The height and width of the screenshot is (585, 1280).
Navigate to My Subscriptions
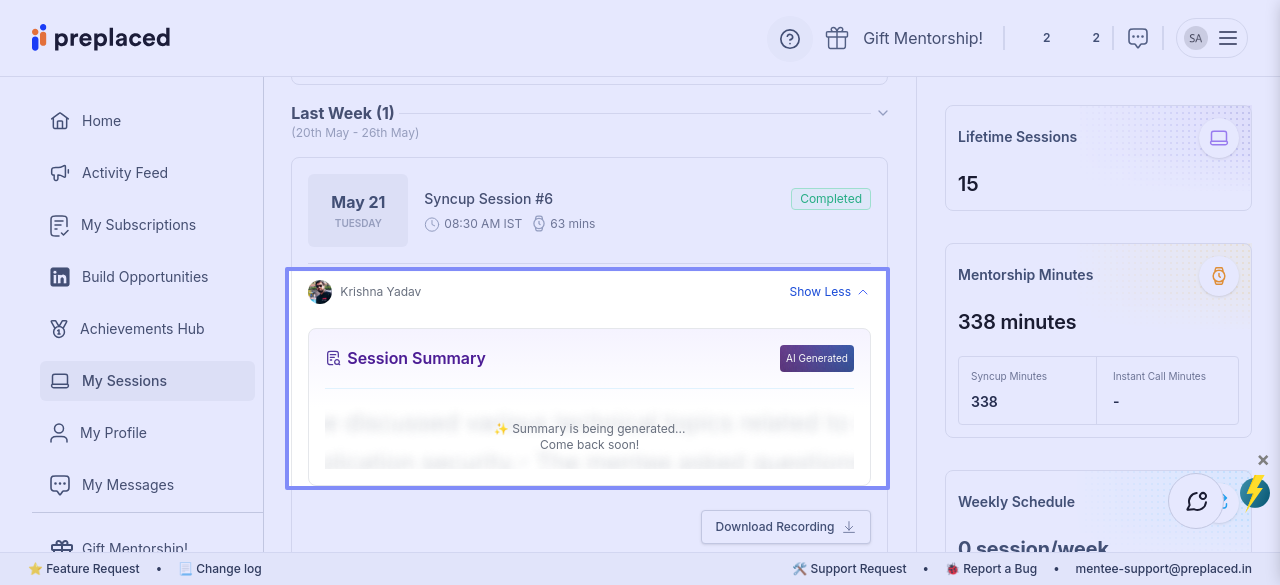138,225
